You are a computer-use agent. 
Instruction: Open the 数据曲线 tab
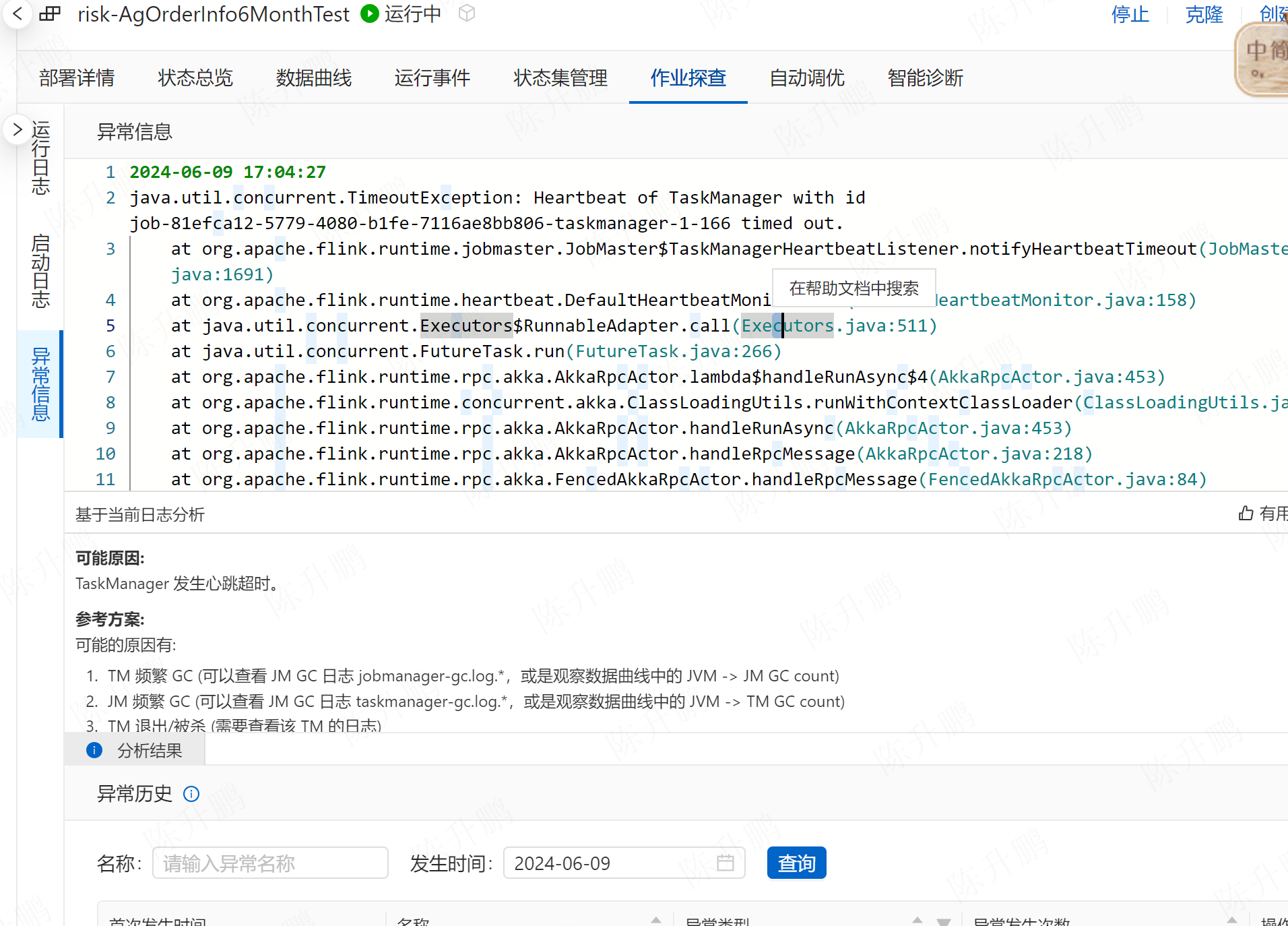[x=314, y=78]
